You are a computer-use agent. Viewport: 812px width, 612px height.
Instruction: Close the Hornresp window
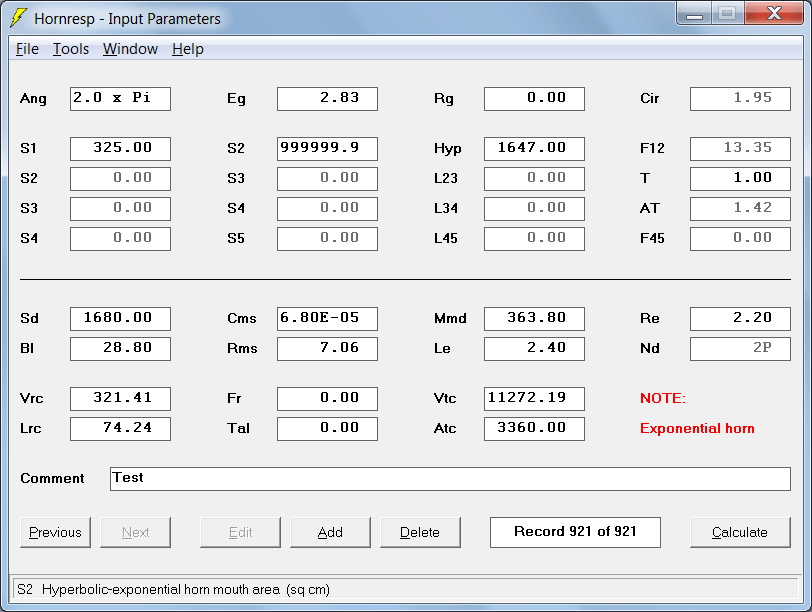775,13
